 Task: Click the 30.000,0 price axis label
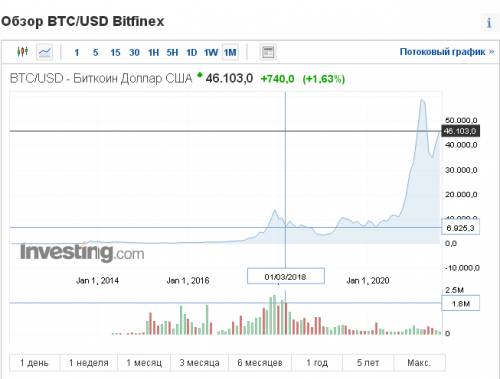[x=461, y=170]
